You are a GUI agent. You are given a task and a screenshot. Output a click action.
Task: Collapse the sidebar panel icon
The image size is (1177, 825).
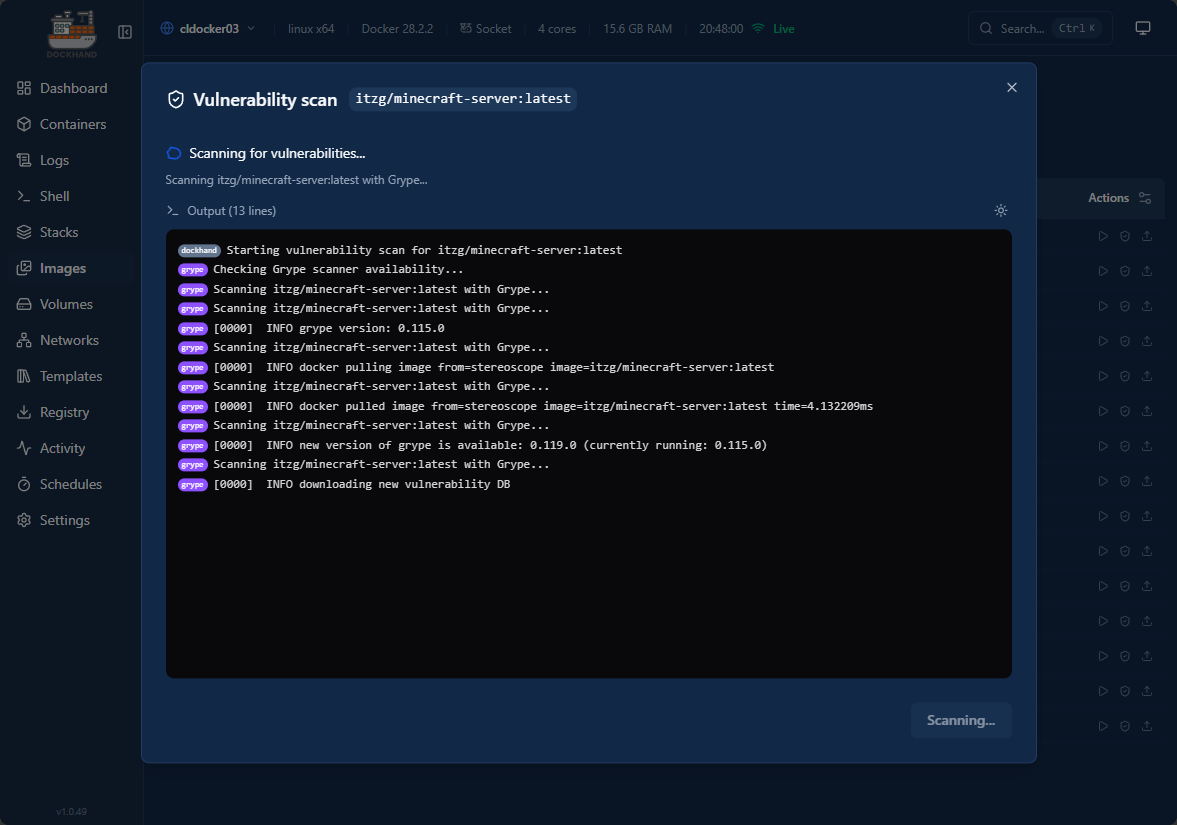(125, 32)
